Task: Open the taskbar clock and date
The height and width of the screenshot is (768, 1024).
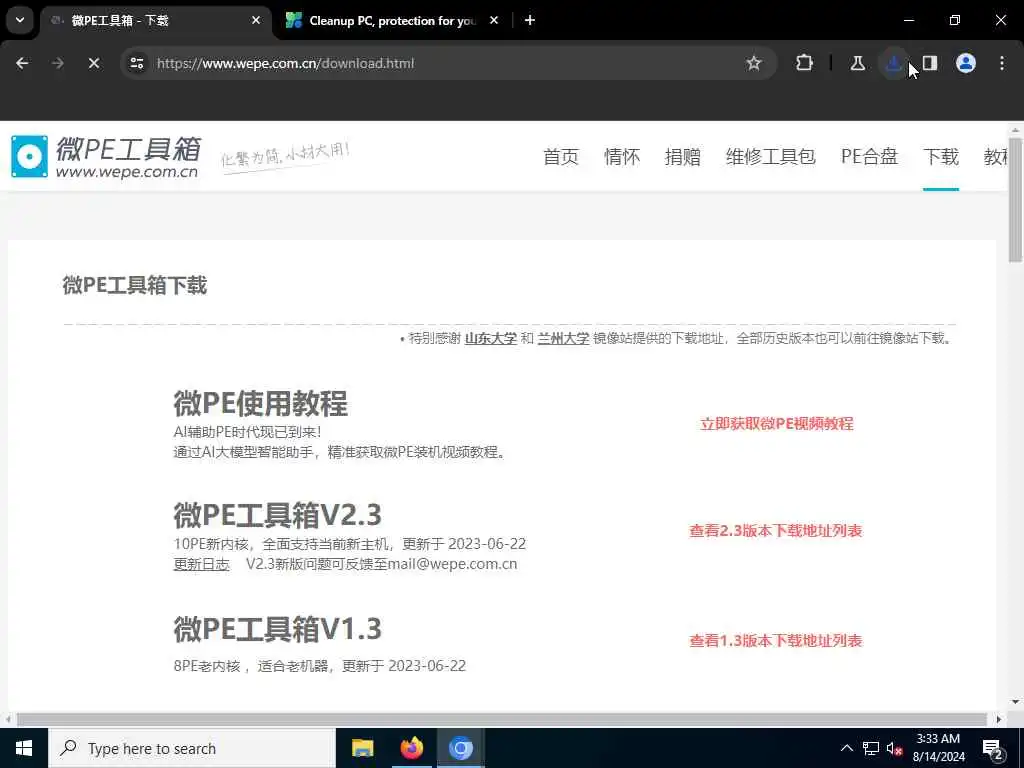Action: pyautogui.click(x=938, y=748)
